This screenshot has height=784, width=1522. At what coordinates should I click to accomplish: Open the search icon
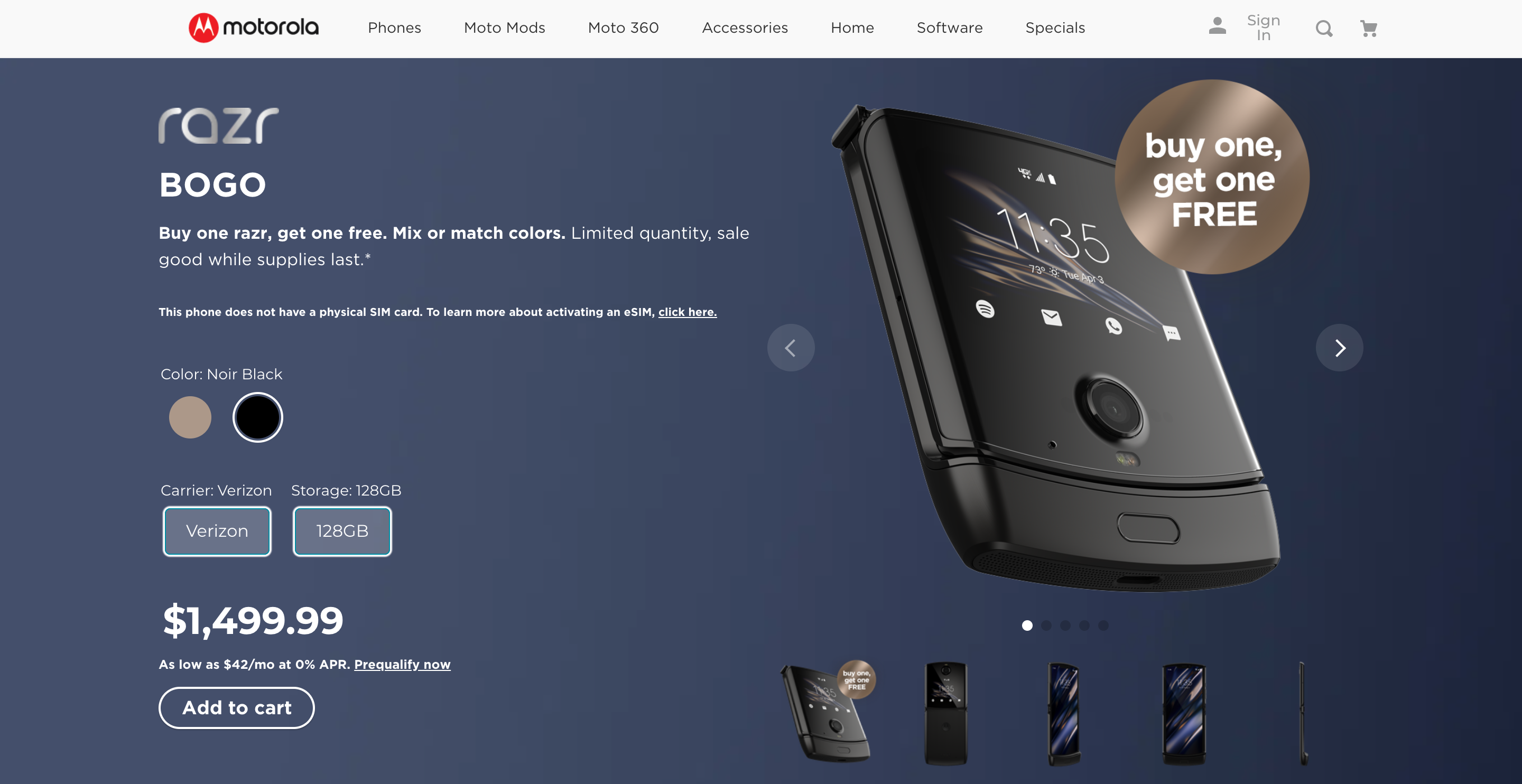[1323, 28]
